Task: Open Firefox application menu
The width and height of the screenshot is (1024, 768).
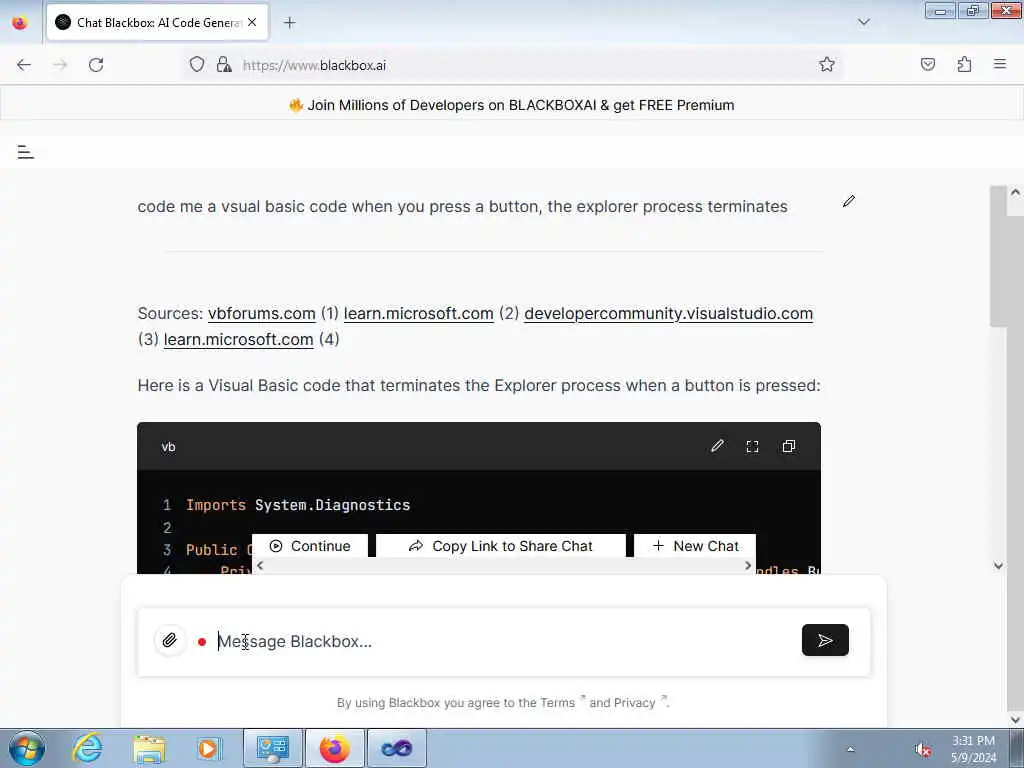Action: [x=1000, y=65]
